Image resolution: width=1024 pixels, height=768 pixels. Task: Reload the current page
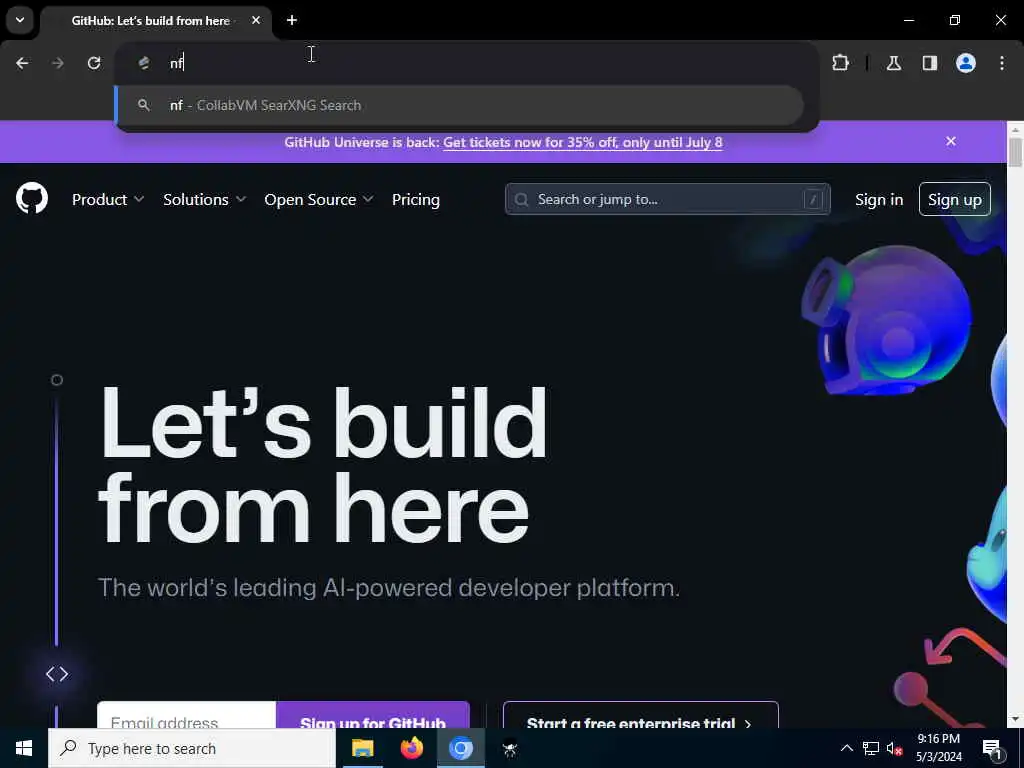coord(94,63)
